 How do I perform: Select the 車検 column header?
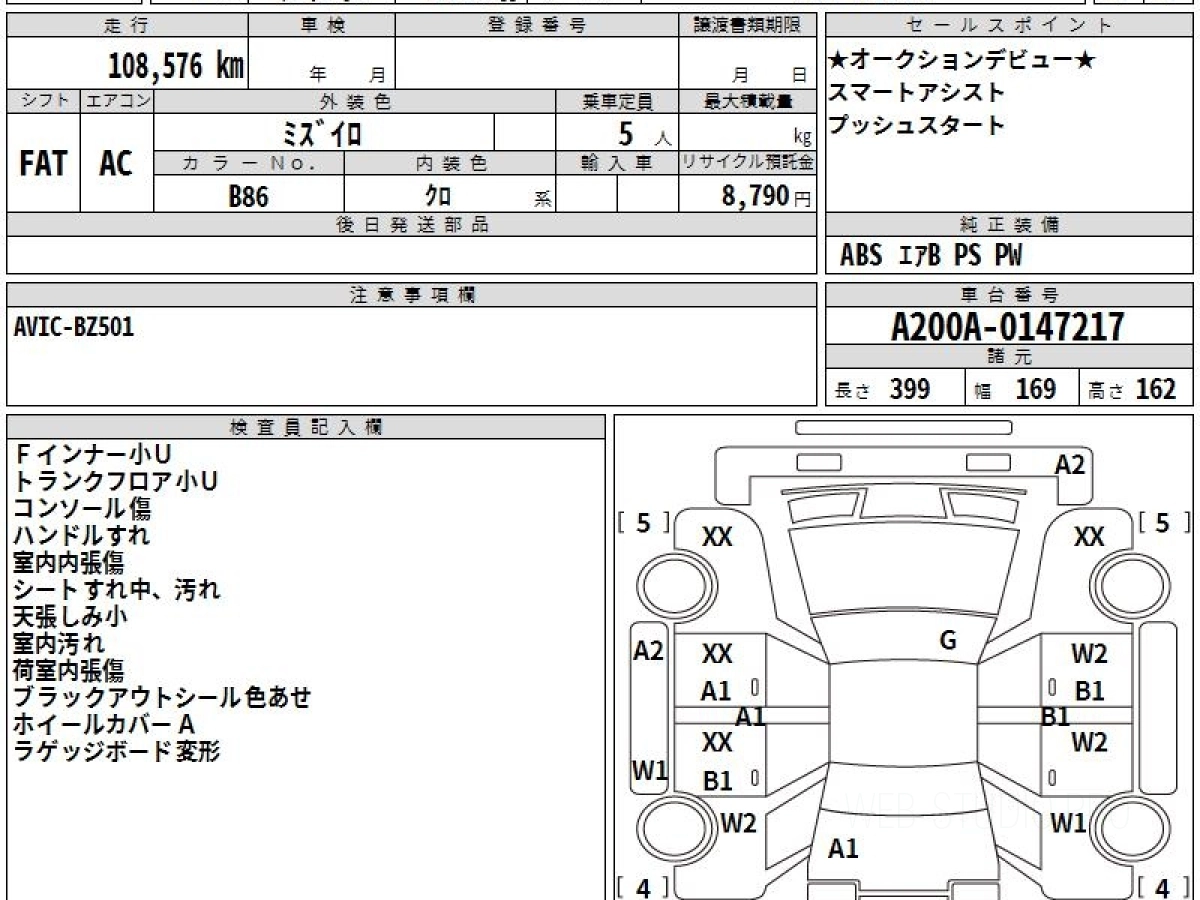[322, 27]
